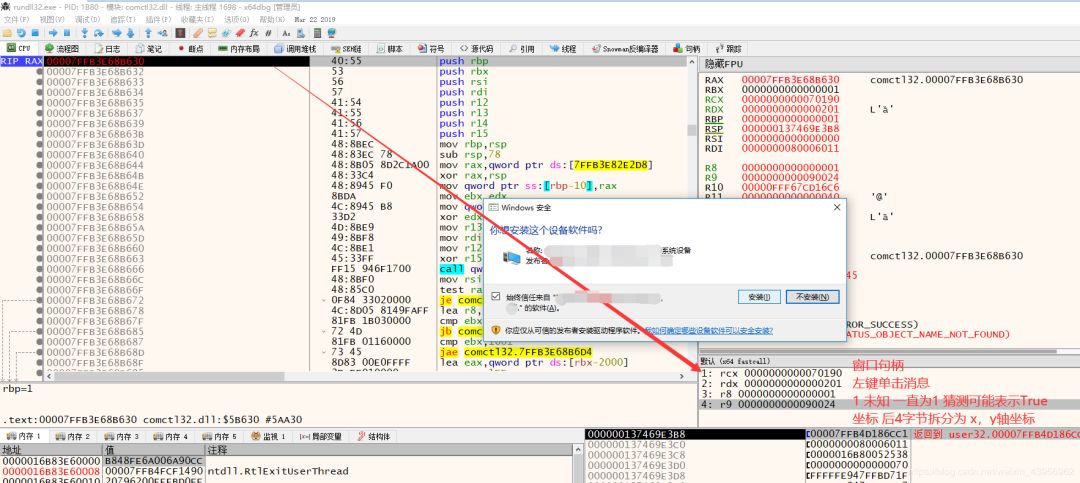Click the restart debugging toolbar icon
The width and height of the screenshot is (1080, 483).
pyautogui.click(x=22, y=33)
